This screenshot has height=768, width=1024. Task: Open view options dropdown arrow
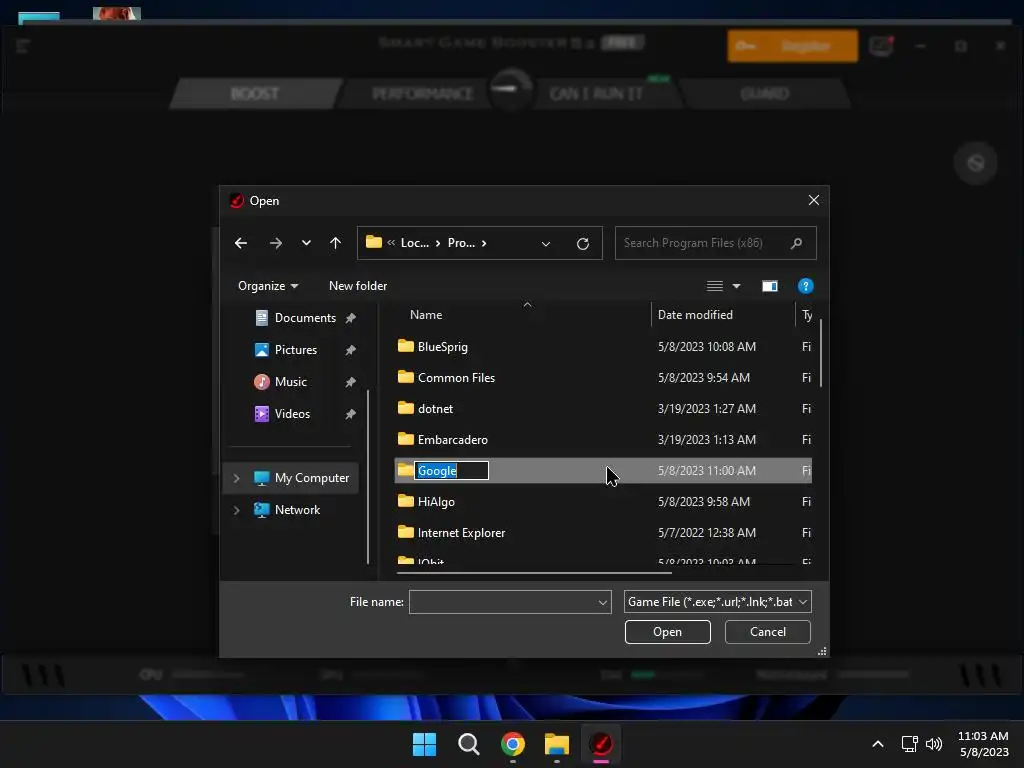coord(736,286)
